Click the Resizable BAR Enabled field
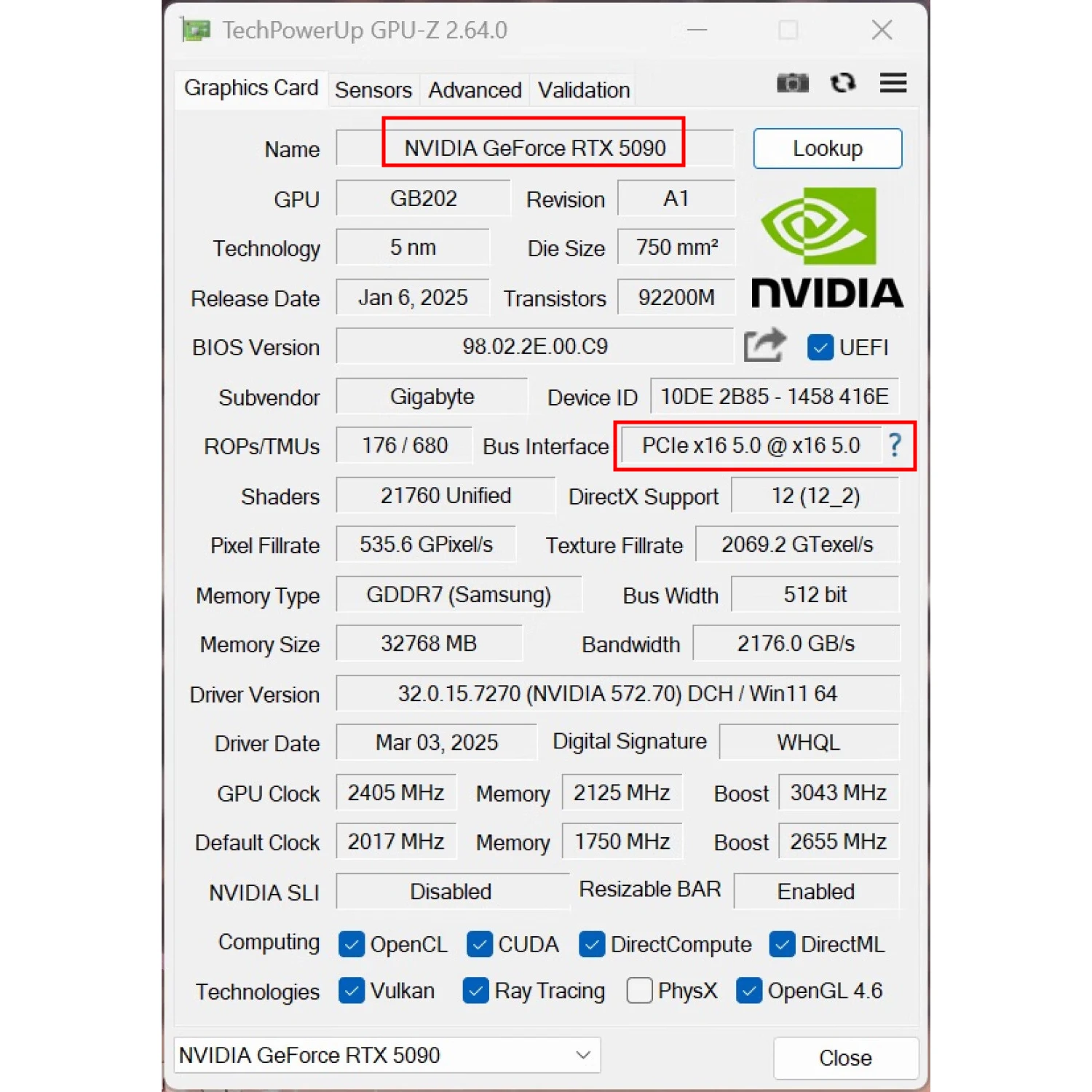 tap(816, 892)
